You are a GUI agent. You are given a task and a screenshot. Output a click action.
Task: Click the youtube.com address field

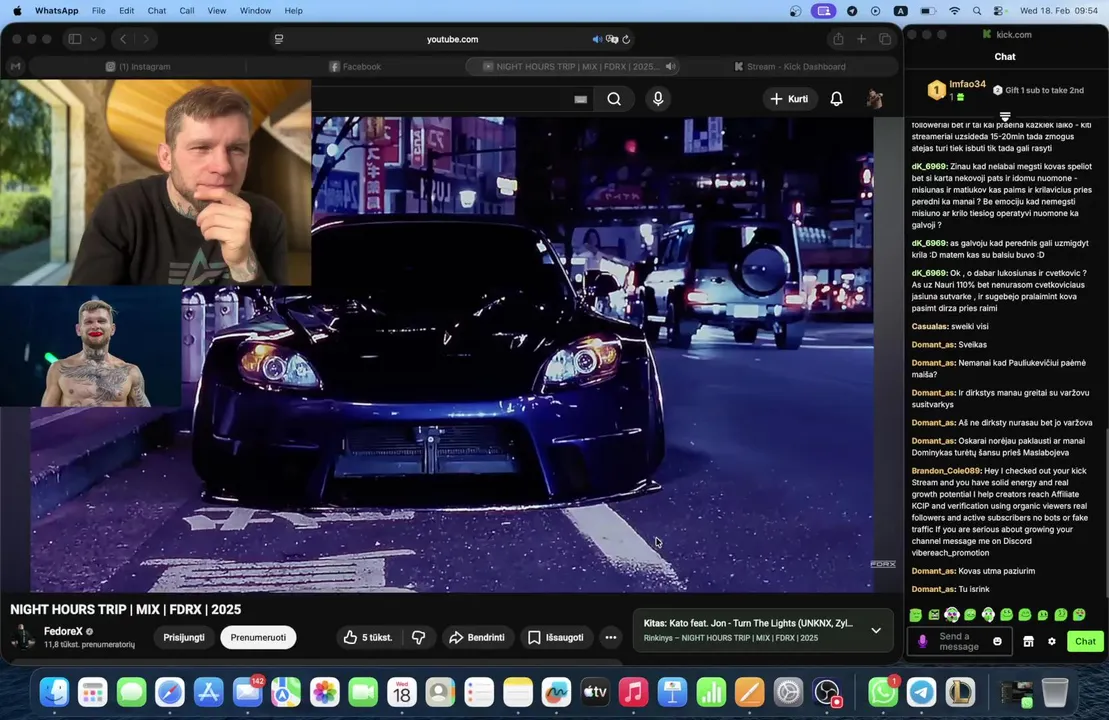point(453,40)
